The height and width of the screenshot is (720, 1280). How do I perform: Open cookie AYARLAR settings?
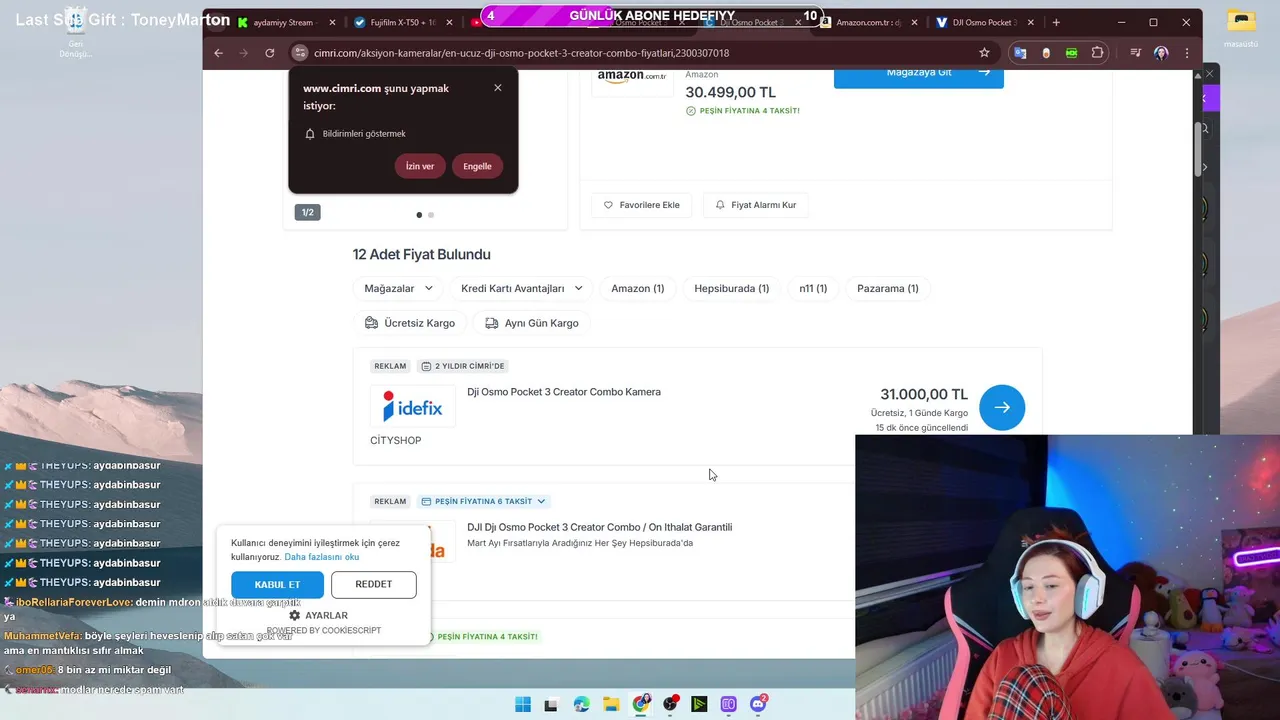click(x=318, y=616)
